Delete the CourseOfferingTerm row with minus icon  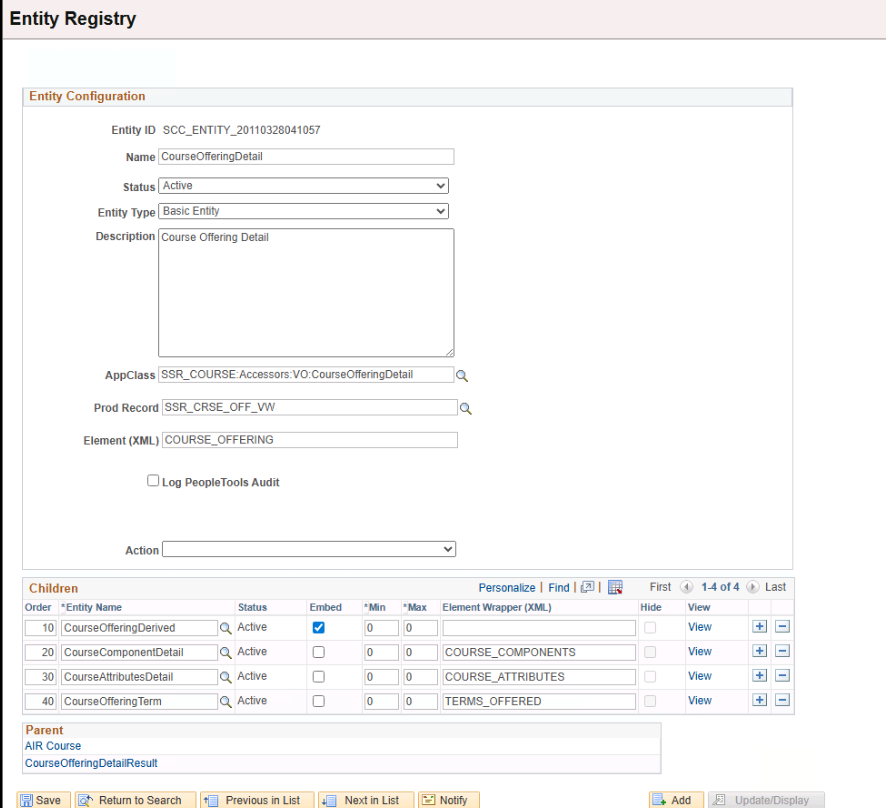point(782,701)
